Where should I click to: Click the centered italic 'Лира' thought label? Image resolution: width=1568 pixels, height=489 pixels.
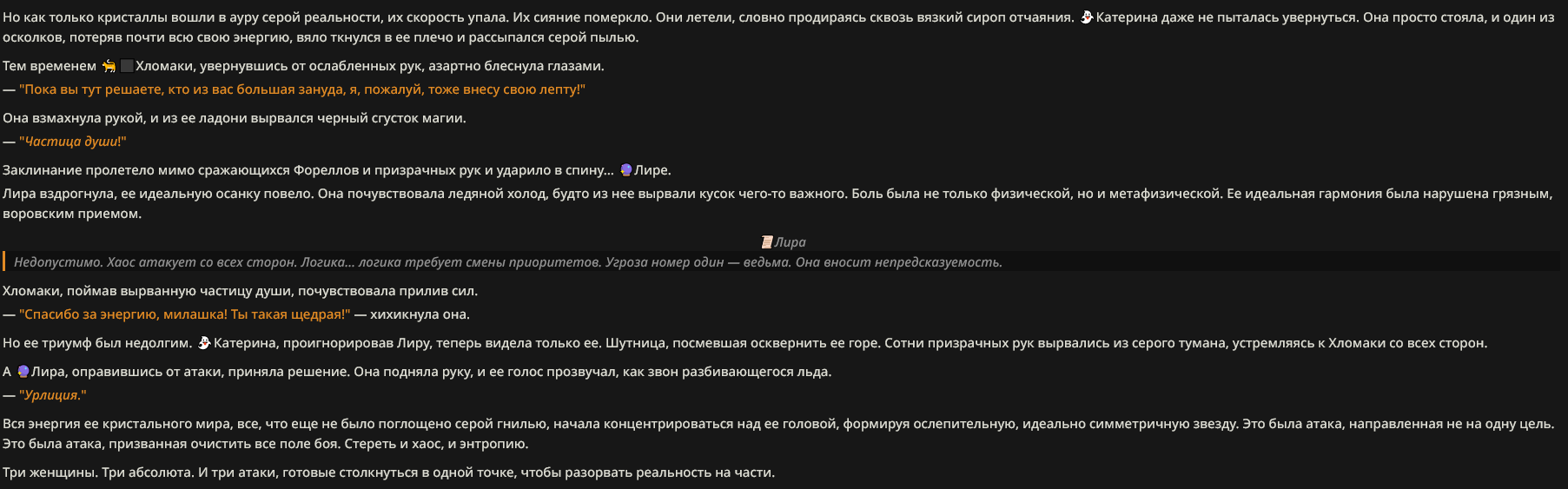point(790,242)
